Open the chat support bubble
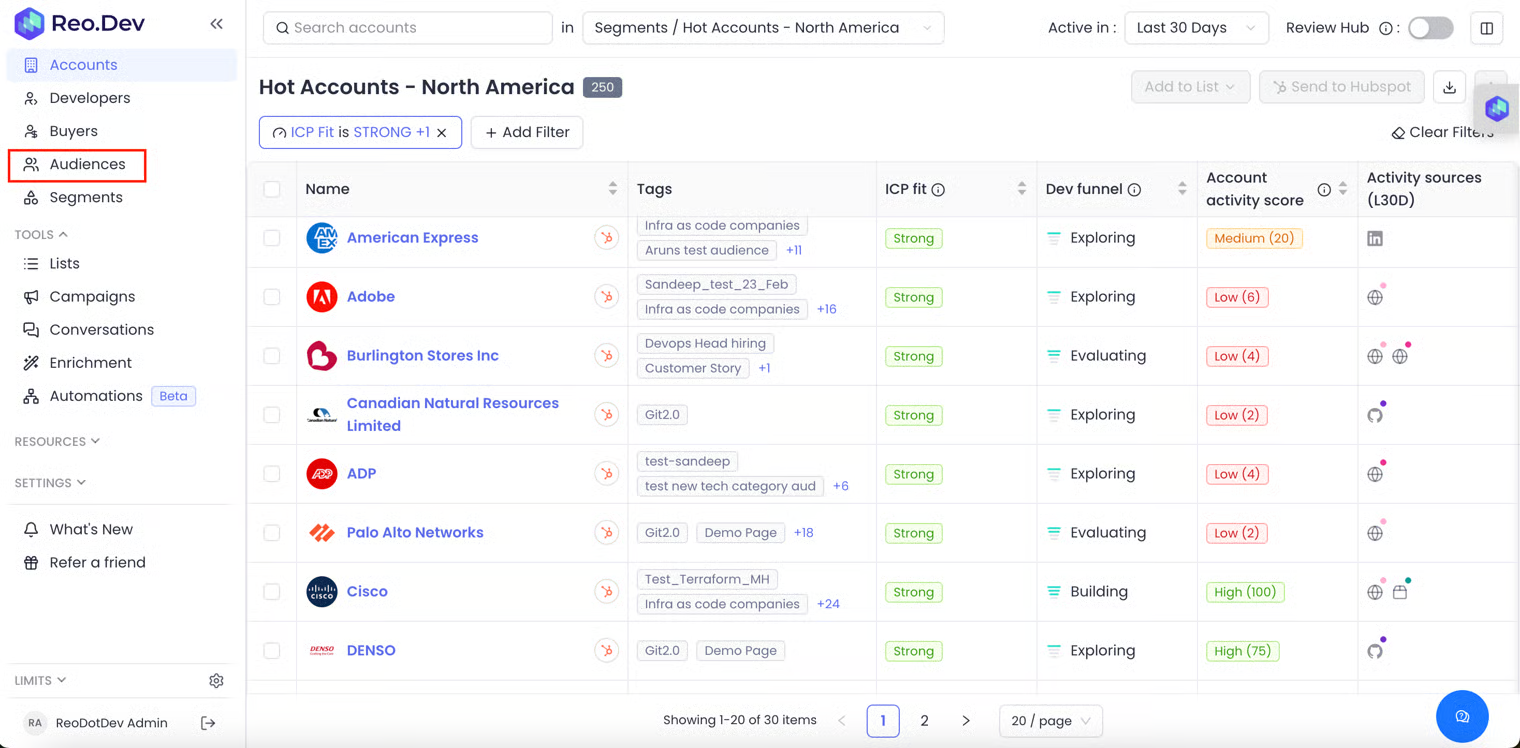The width and height of the screenshot is (1520, 748). coord(1461,717)
